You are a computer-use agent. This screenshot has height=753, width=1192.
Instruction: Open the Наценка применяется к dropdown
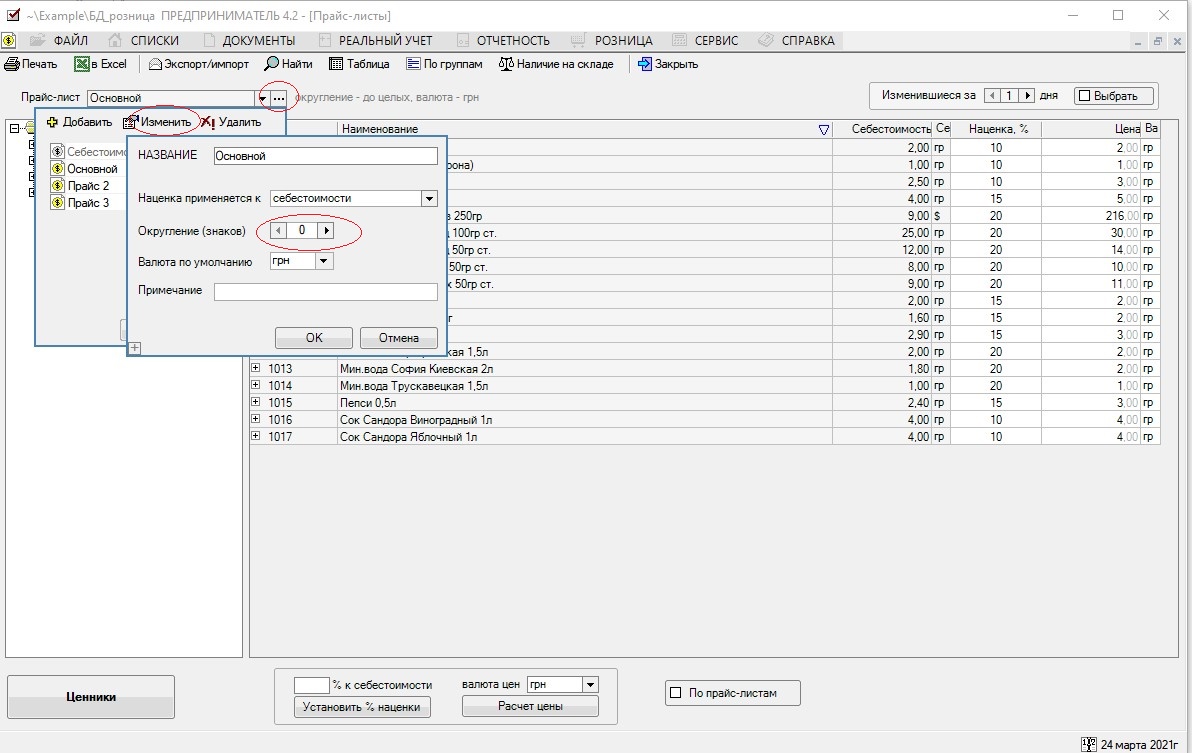(x=429, y=199)
